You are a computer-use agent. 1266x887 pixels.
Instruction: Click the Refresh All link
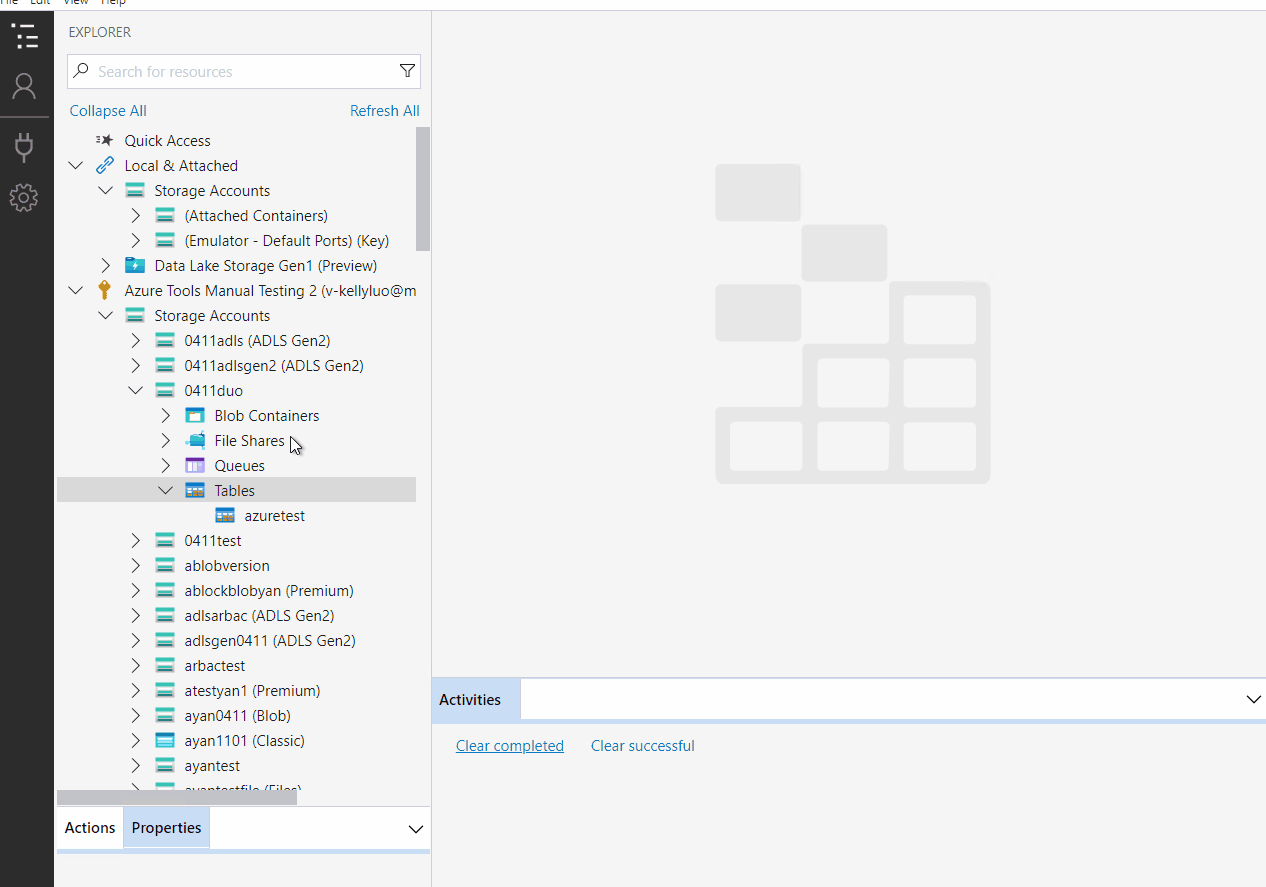(385, 111)
